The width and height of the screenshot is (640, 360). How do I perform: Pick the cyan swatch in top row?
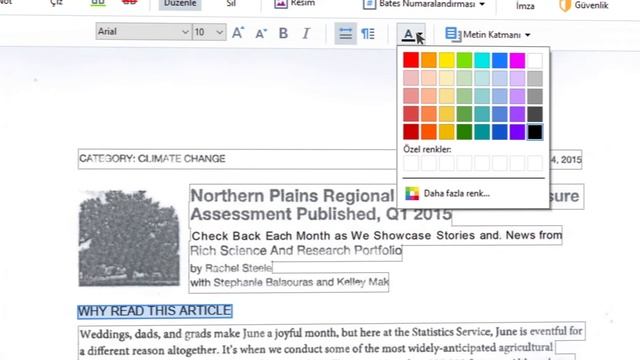pos(482,60)
